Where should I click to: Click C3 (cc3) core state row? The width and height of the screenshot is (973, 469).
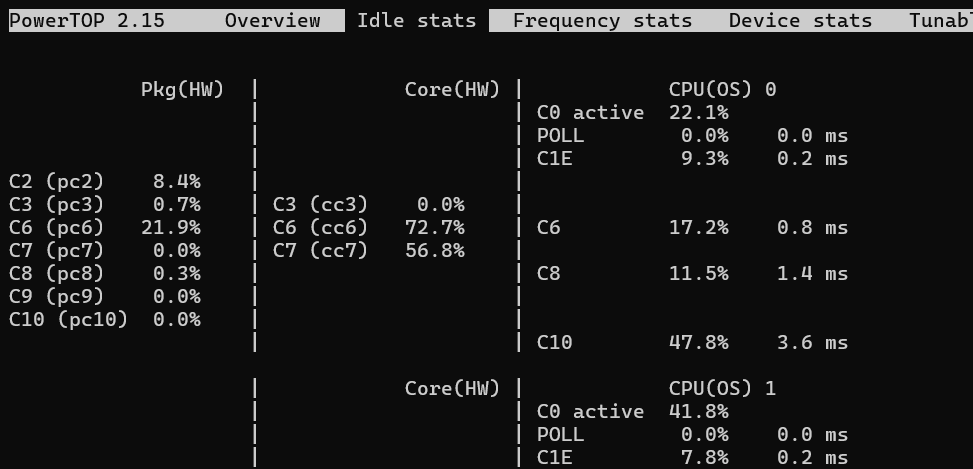[x=369, y=204]
